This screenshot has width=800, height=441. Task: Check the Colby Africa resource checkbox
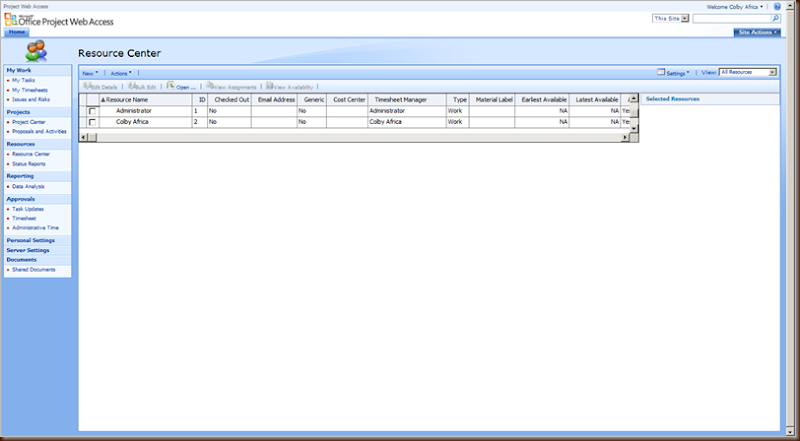point(92,122)
